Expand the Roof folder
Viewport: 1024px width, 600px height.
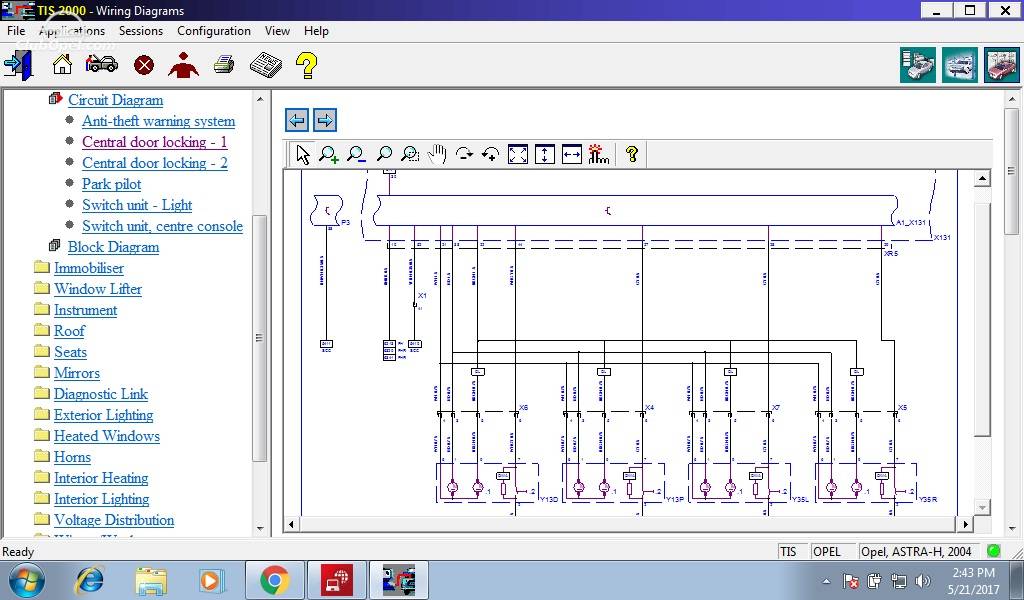(69, 331)
